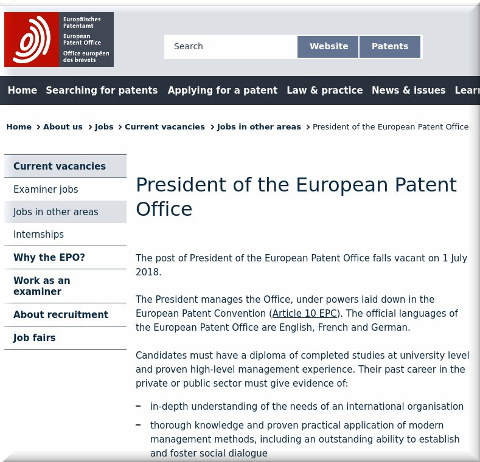Follow the About us breadcrumb link
The image size is (480, 462).
[63, 127]
